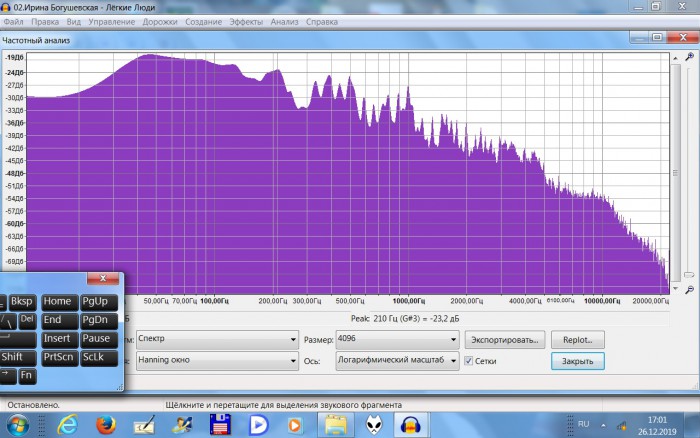
Task: Click the spectrum vertical scrollbar thumb
Action: click(675, 173)
